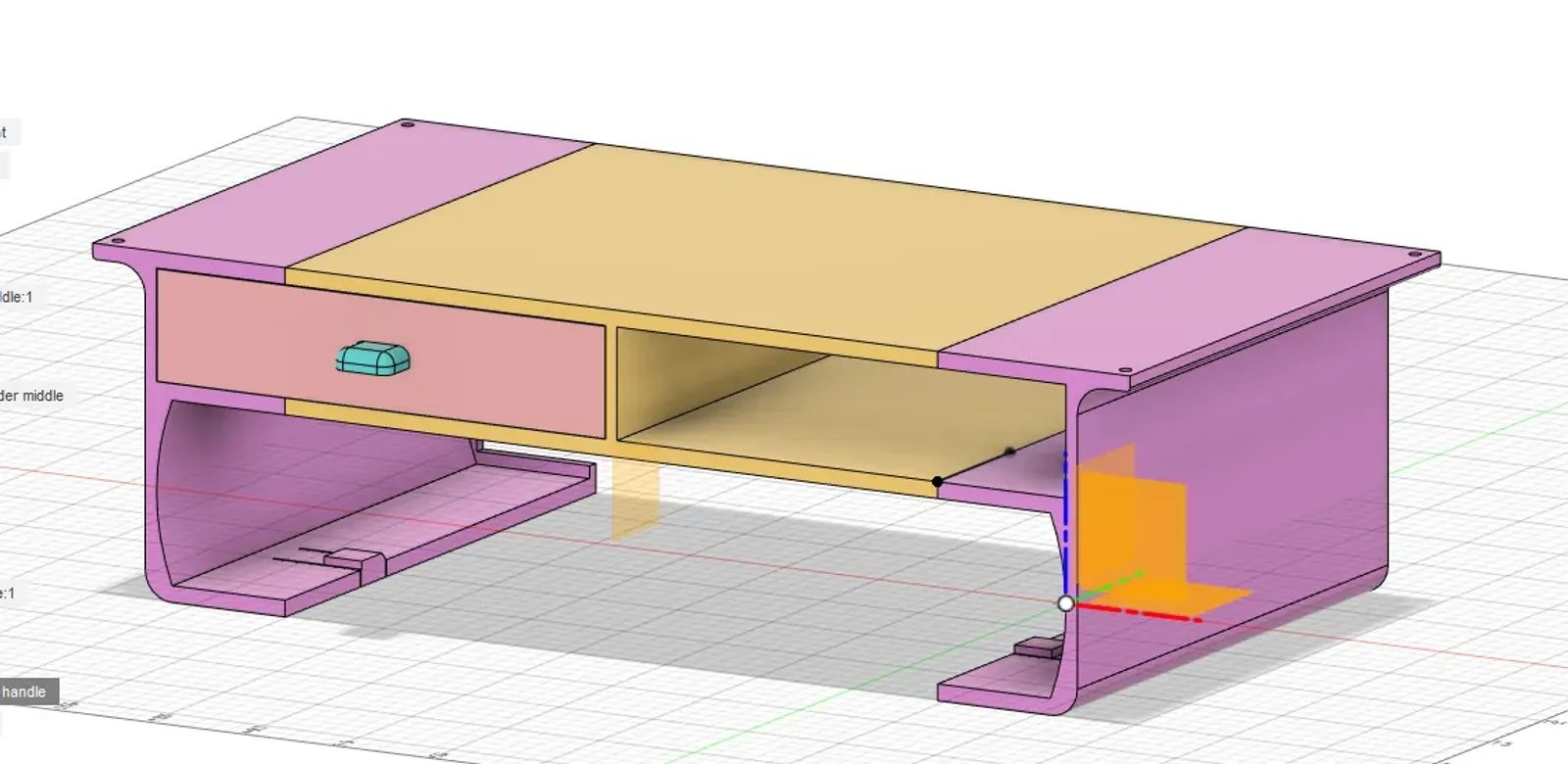This screenshot has height=764, width=1568.
Task: Select the small block on right foot
Action: (x=1039, y=647)
